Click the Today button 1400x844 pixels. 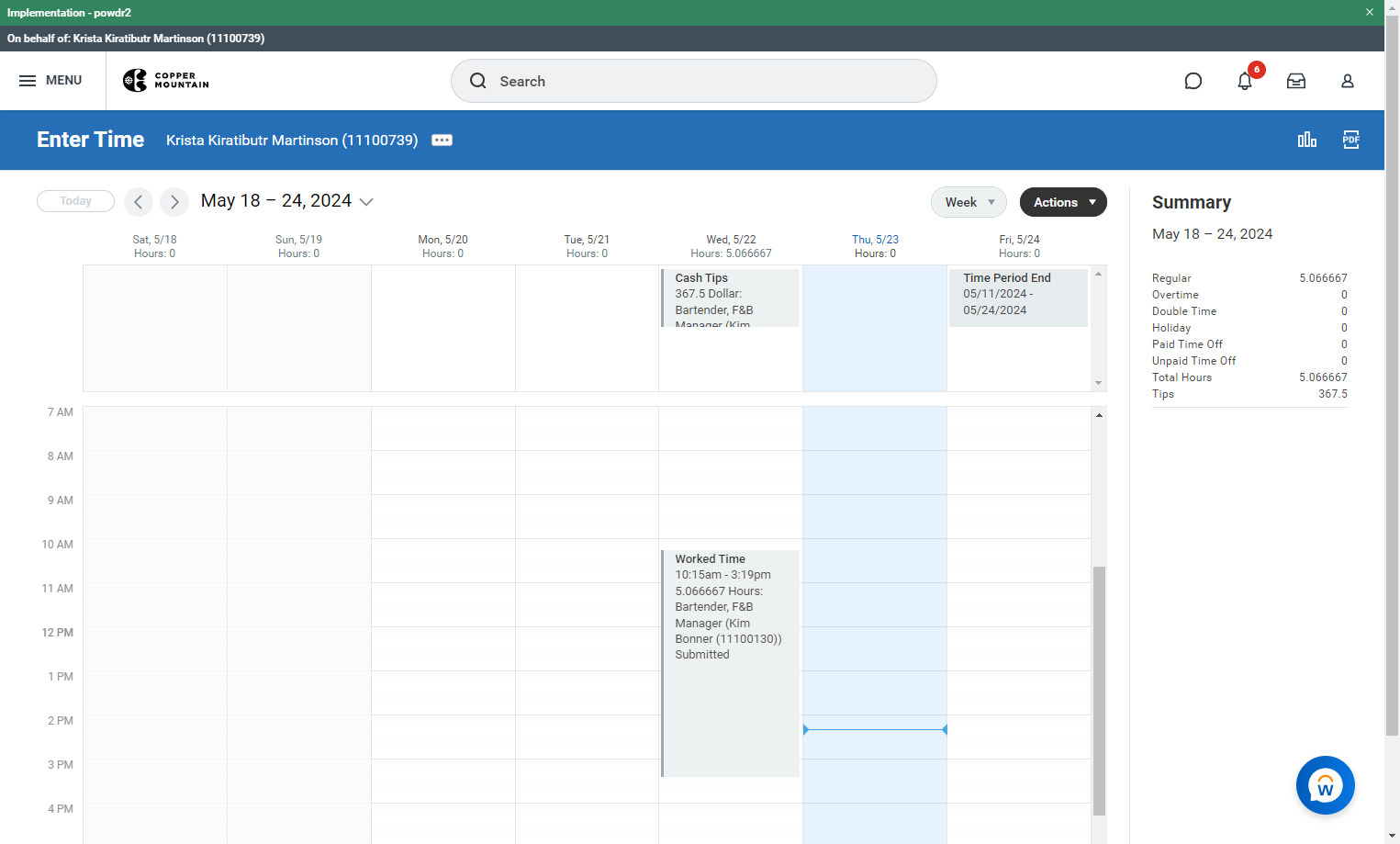coord(75,201)
